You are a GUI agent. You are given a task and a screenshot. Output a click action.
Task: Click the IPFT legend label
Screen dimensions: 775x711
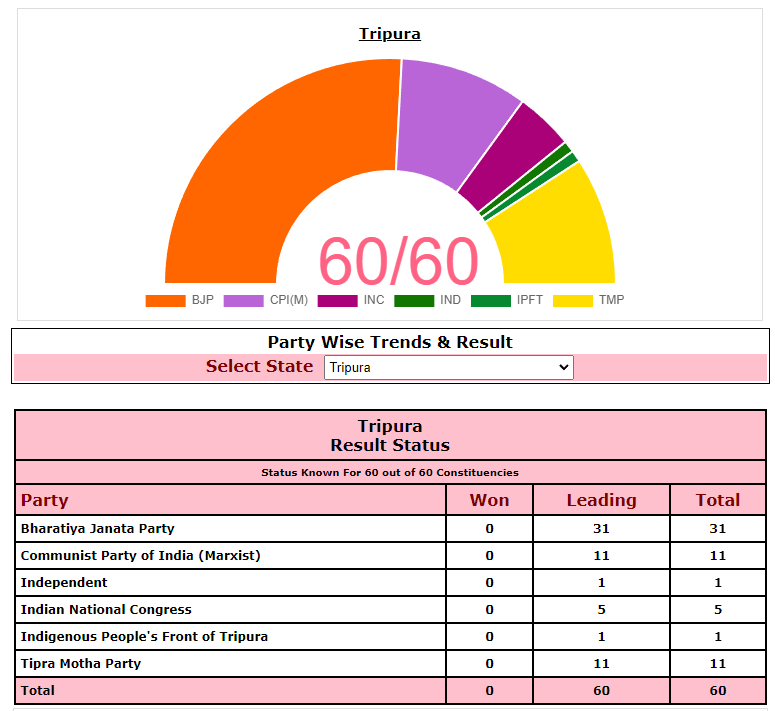[530, 300]
